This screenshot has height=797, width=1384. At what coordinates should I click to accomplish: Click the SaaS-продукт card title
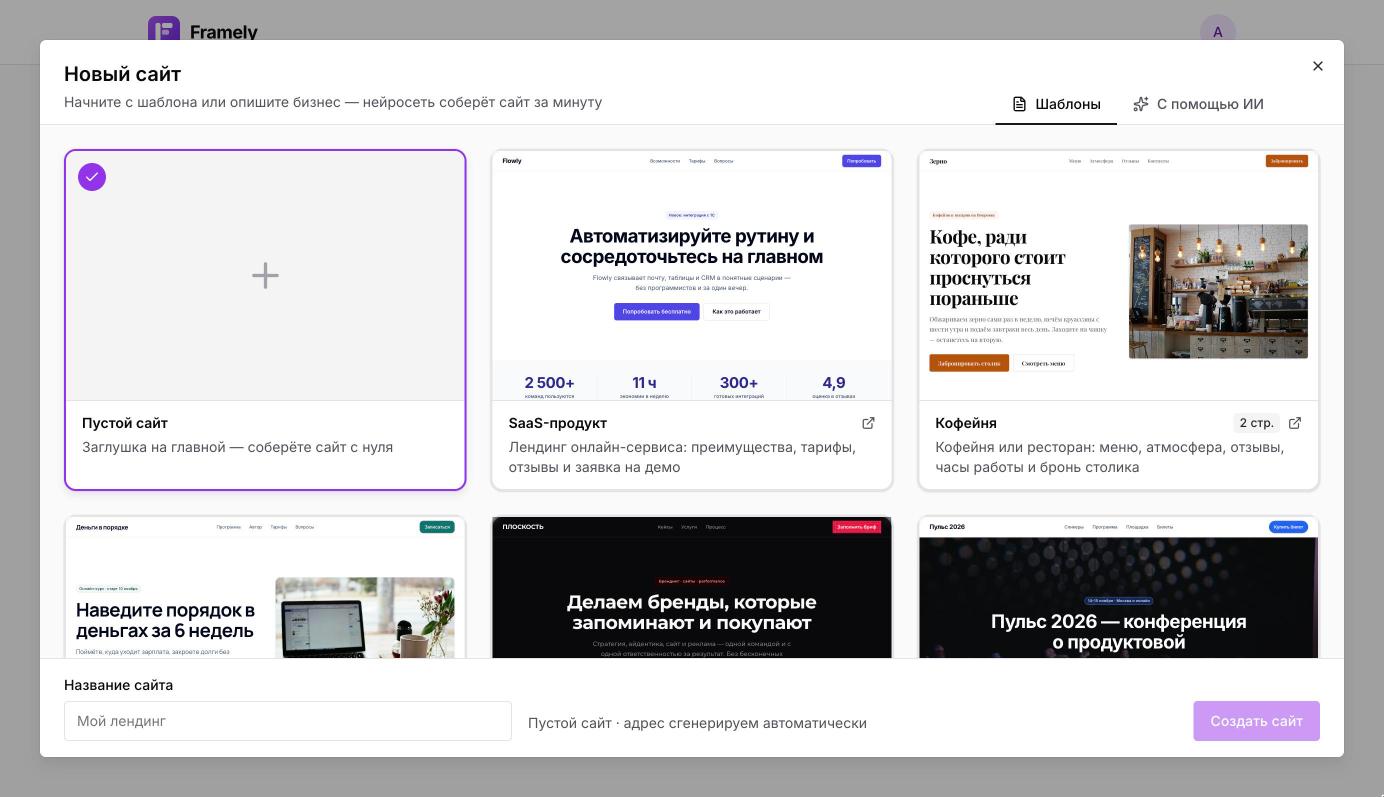[x=558, y=423]
